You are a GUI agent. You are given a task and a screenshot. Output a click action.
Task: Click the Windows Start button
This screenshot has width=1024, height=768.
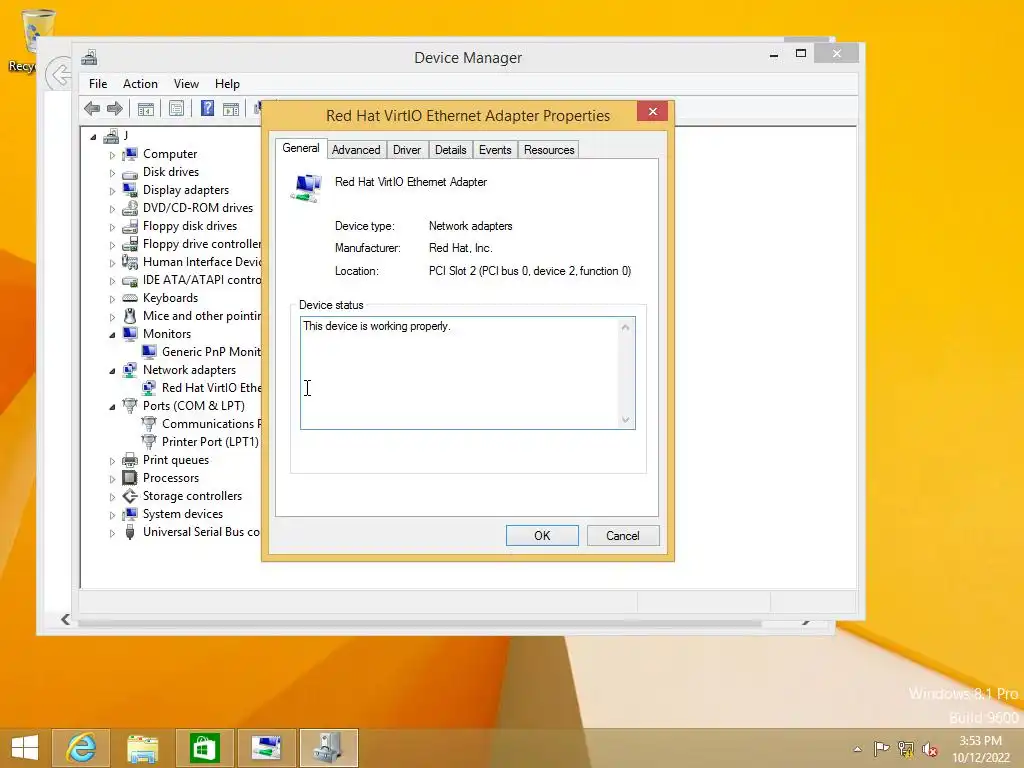coord(25,748)
